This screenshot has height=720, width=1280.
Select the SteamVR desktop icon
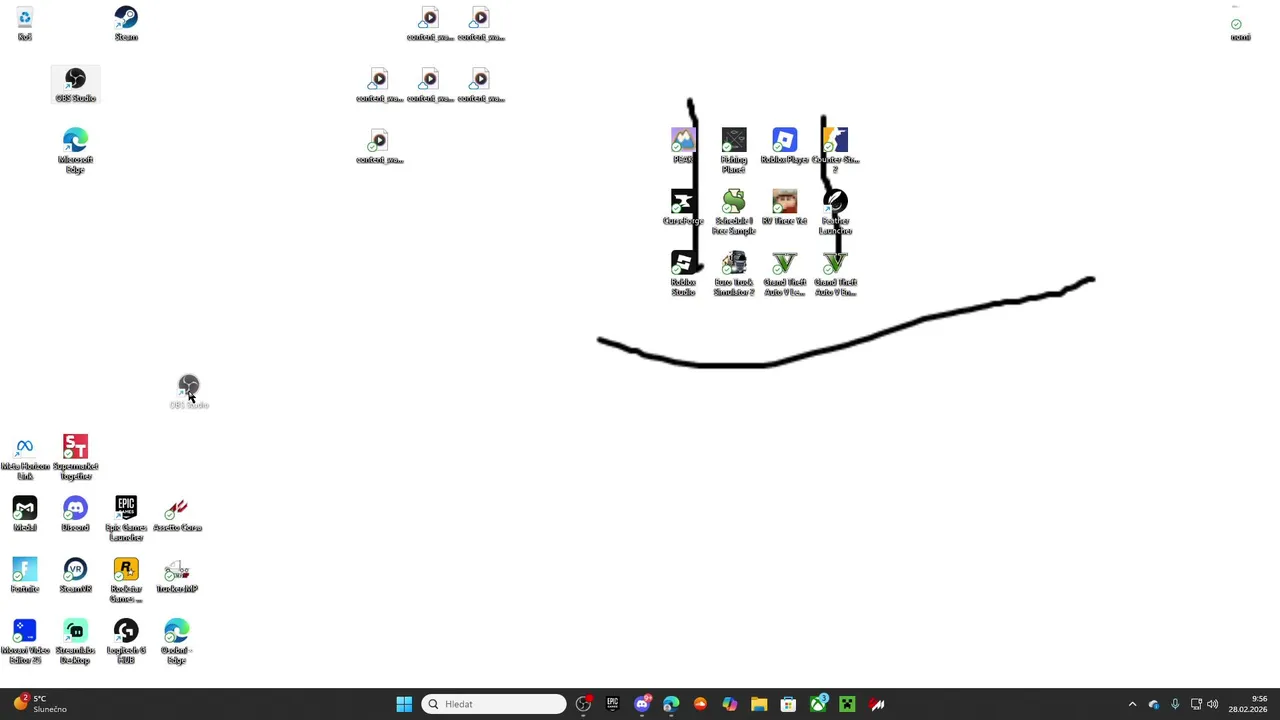click(x=75, y=576)
